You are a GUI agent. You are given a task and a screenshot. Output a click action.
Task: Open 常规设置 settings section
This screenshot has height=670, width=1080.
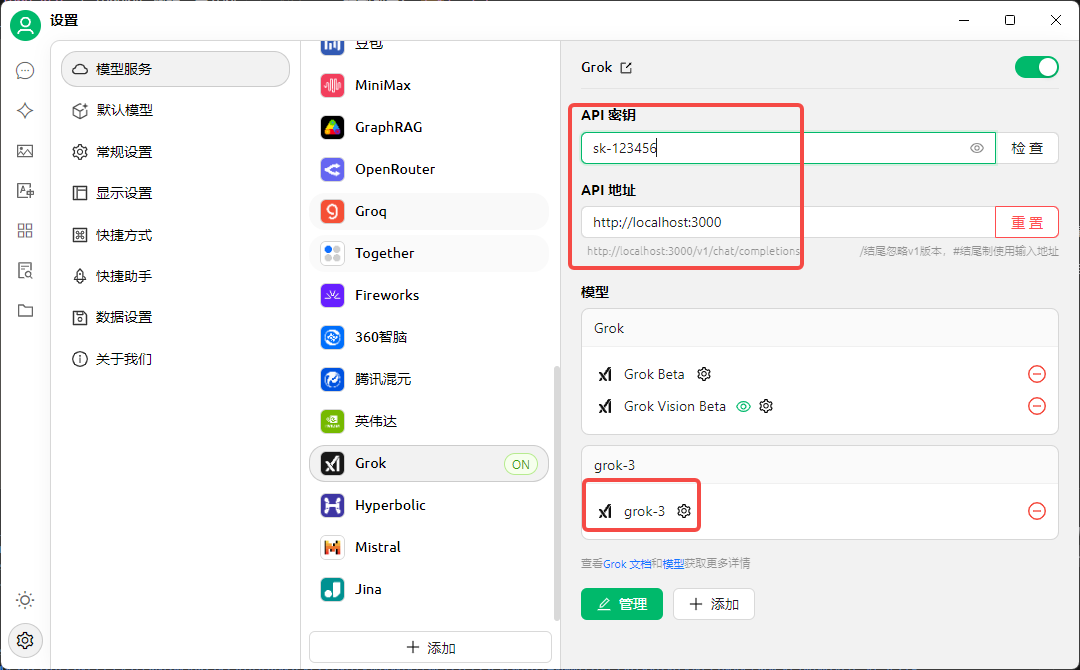[176, 151]
